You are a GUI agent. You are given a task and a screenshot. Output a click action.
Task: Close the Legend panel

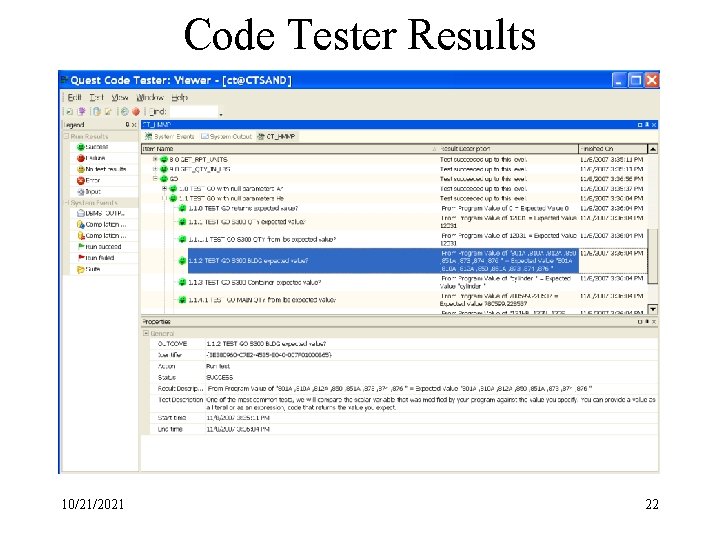(x=134, y=124)
